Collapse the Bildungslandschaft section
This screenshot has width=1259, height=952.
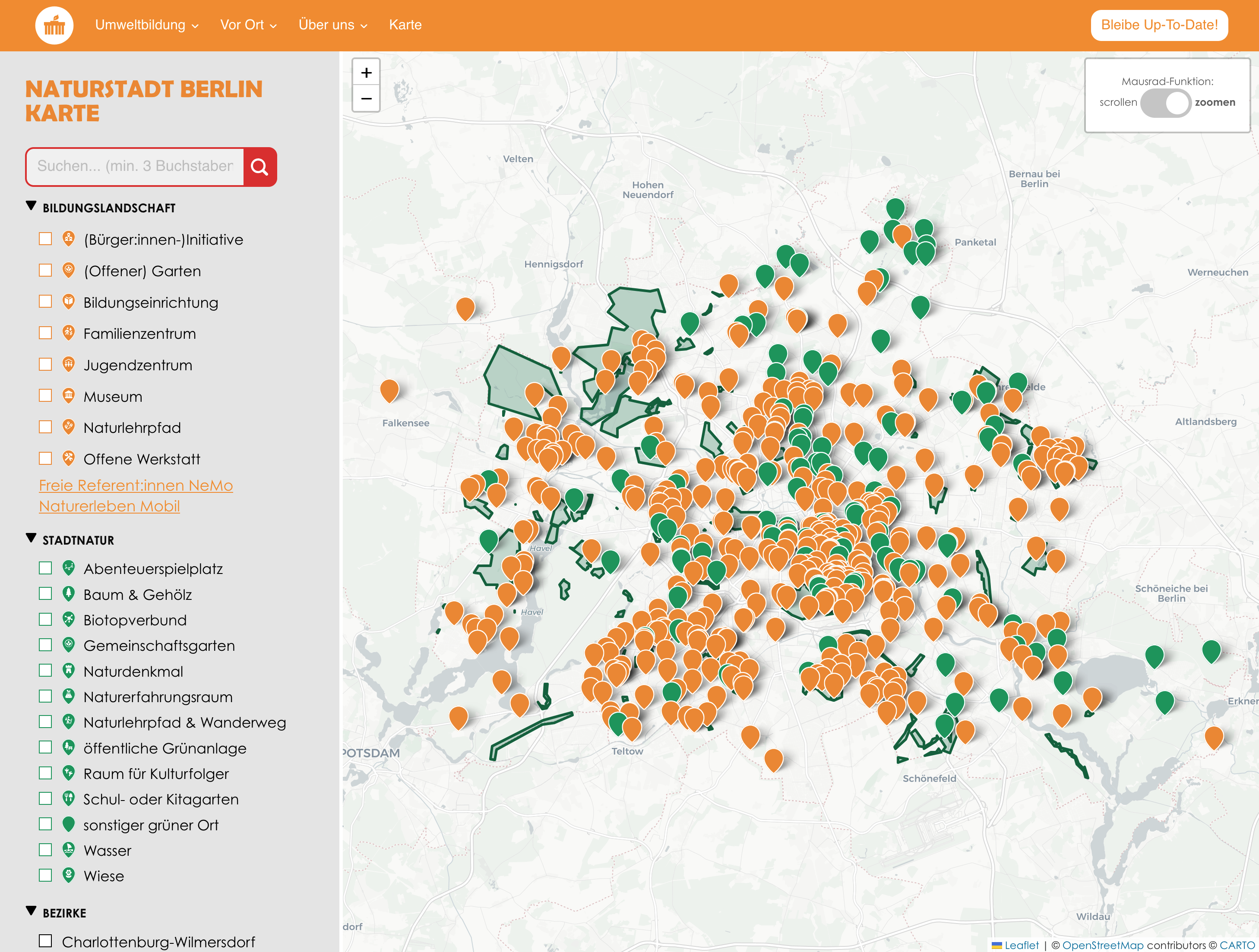32,205
